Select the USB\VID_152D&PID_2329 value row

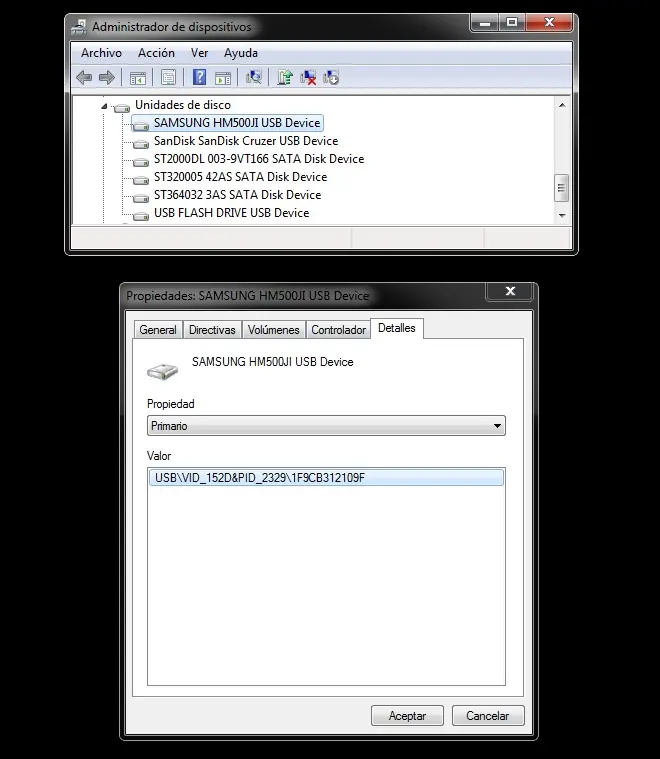pos(326,478)
